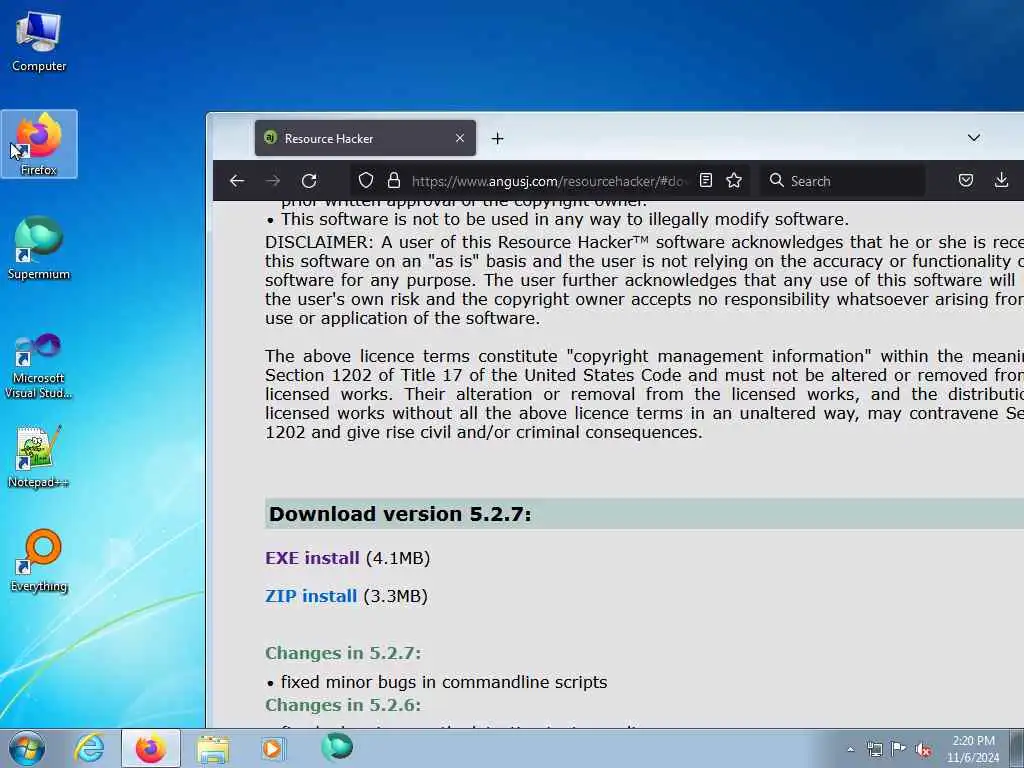Viewport: 1024px width, 768px height.
Task: Select the Everything desktop shortcut
Action: pyautogui.click(x=39, y=561)
